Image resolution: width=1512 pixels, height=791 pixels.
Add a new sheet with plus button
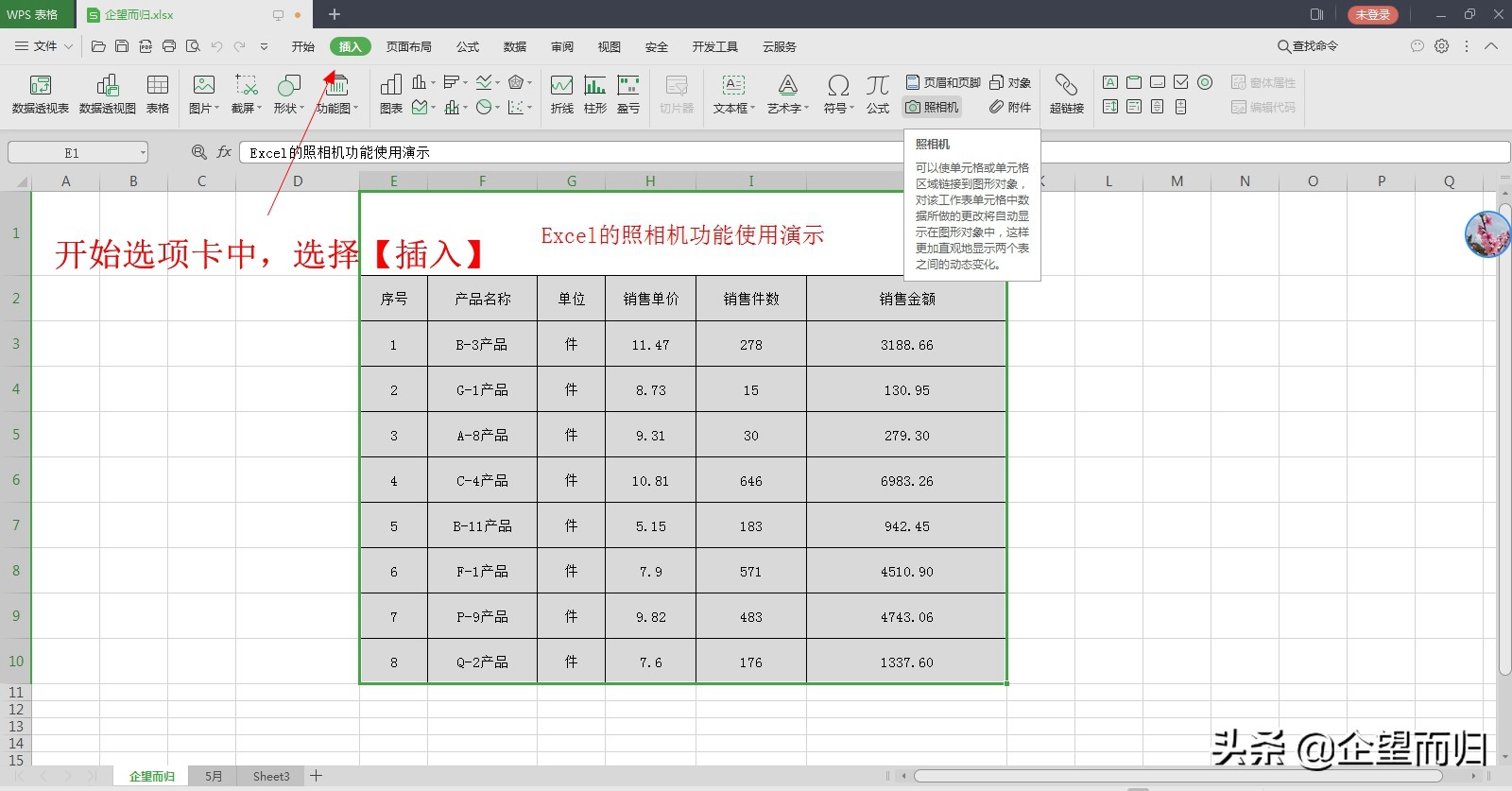tap(317, 776)
